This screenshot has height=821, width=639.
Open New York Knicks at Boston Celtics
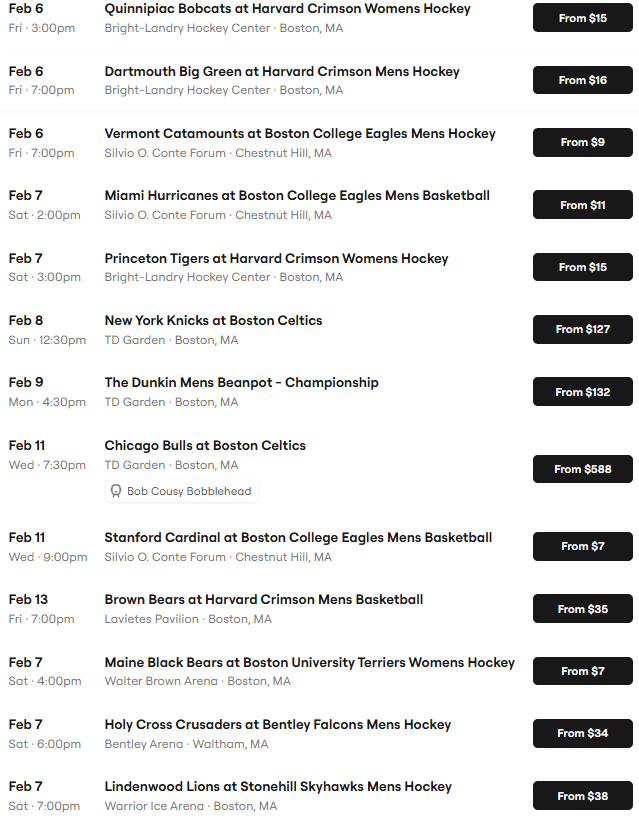point(213,321)
